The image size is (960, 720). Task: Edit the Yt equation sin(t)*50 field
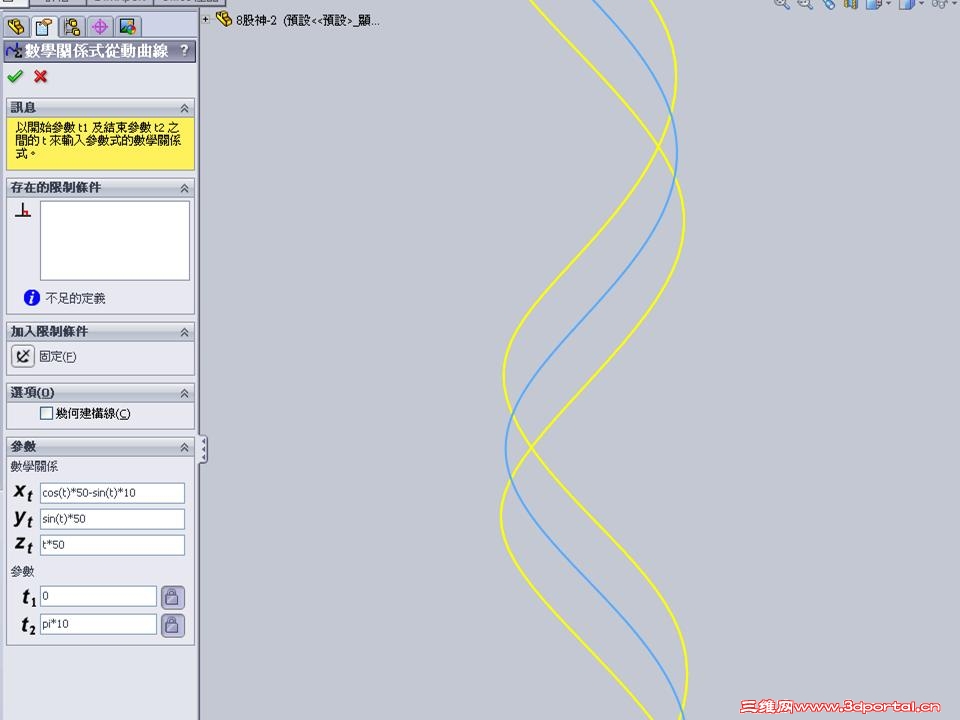click(112, 519)
